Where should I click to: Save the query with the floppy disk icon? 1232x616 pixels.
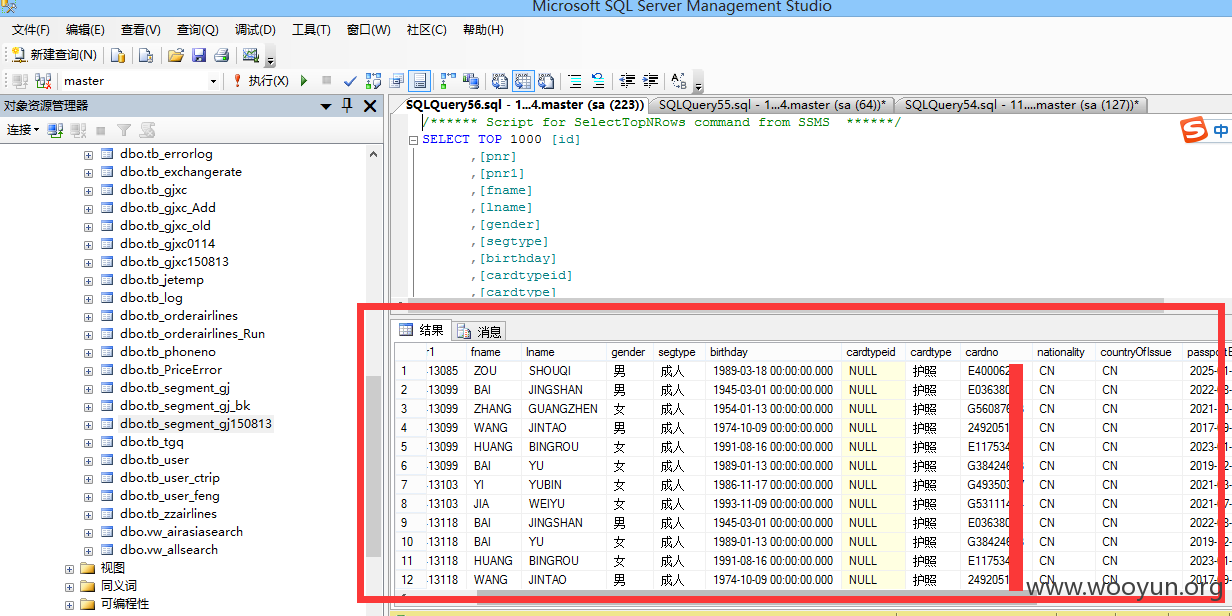tap(199, 55)
